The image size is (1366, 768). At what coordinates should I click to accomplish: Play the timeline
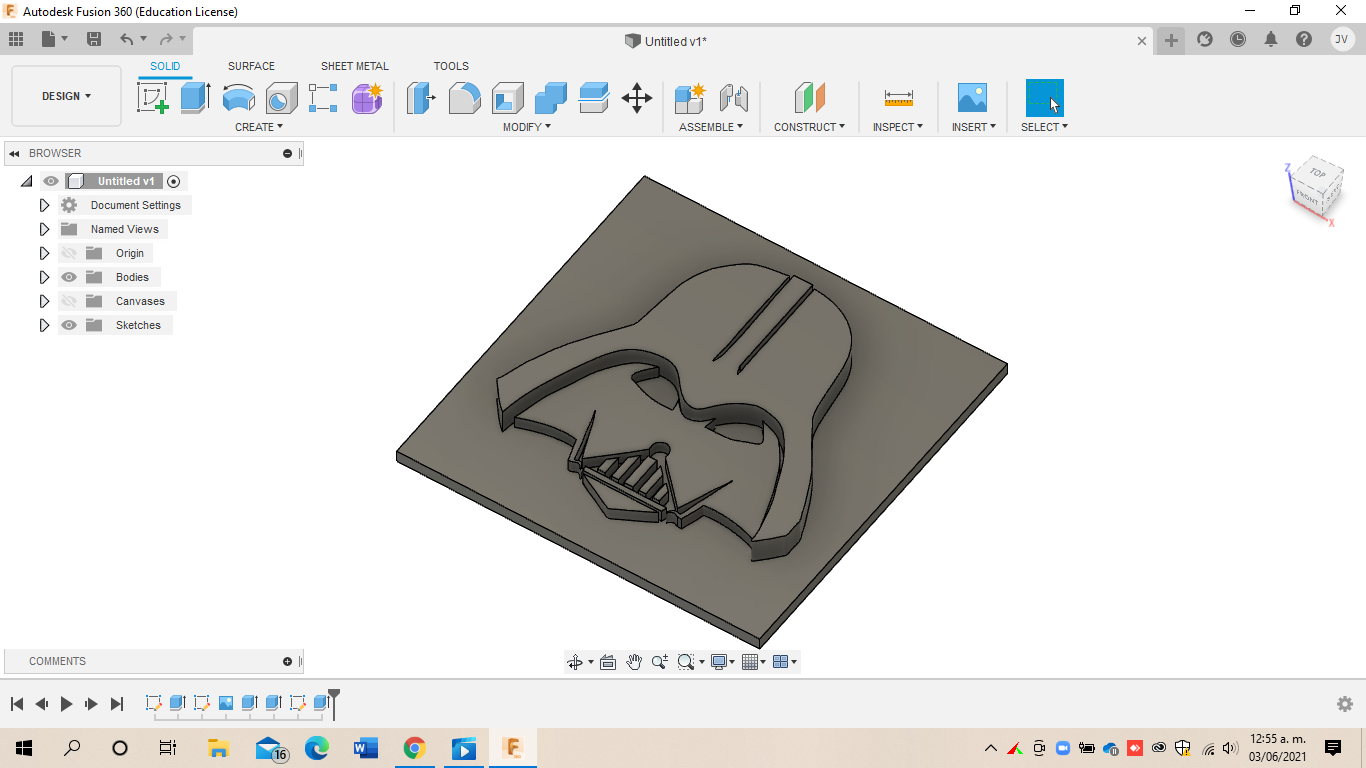coord(66,704)
